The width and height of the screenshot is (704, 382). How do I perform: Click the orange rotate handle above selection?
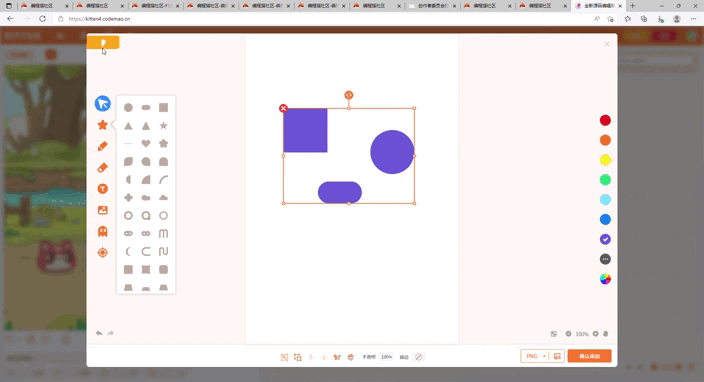coord(349,95)
